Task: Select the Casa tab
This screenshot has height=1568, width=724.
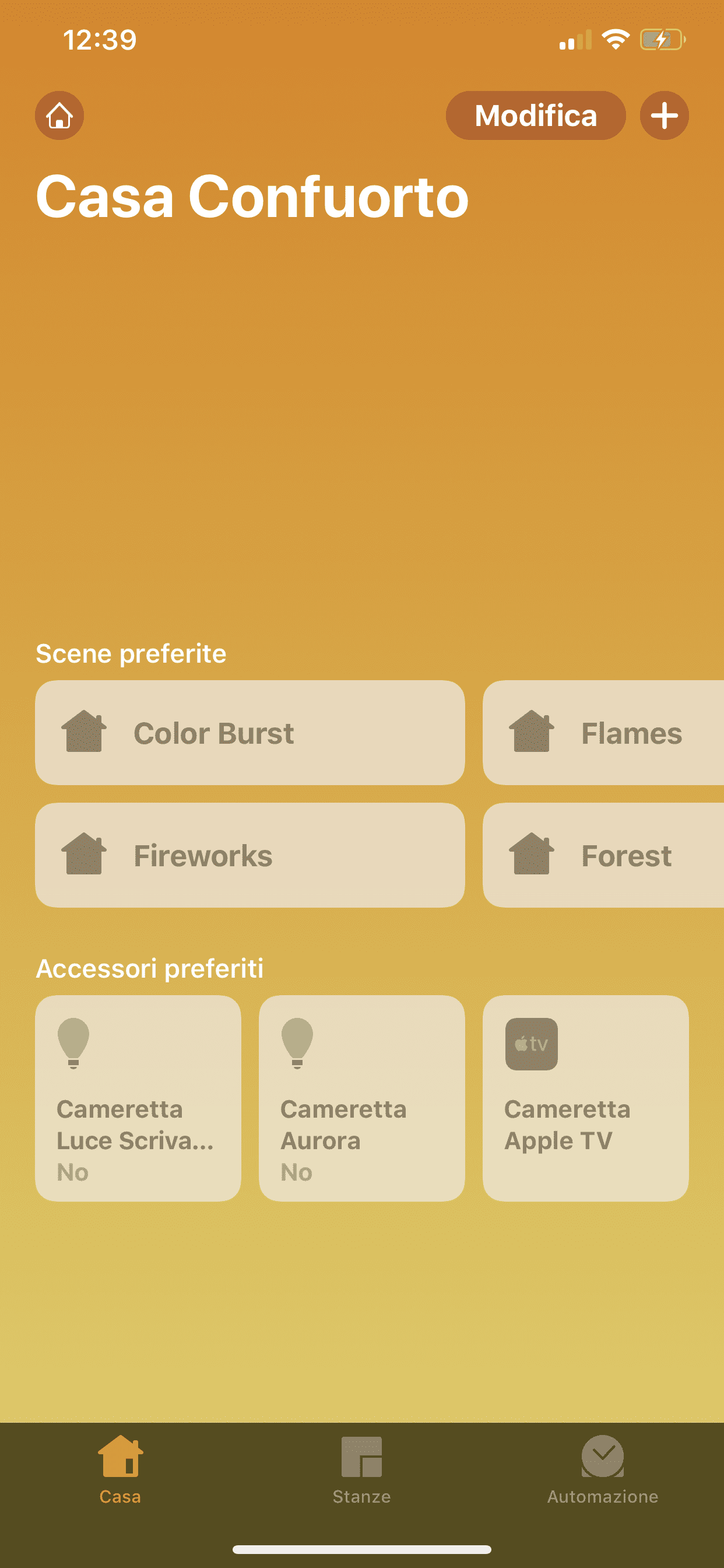Action: click(x=121, y=1469)
